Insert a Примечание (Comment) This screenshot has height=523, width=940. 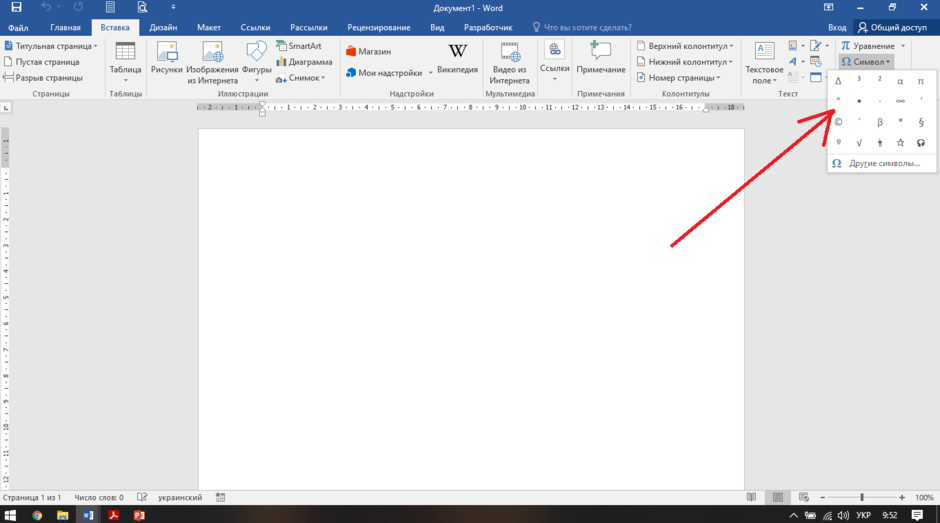(x=601, y=59)
